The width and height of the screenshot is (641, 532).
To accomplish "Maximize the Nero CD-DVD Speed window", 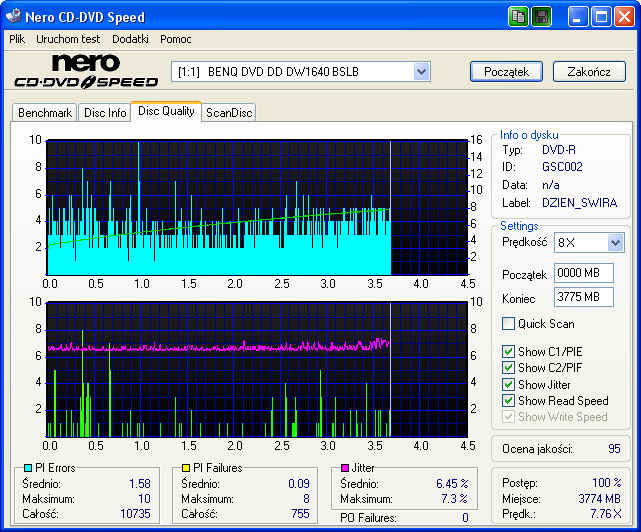I will tap(601, 17).
